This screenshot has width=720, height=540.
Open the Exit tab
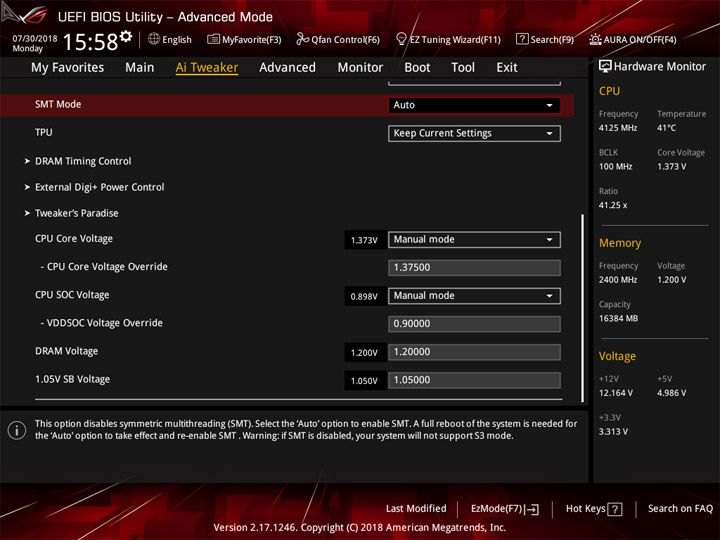(x=507, y=68)
